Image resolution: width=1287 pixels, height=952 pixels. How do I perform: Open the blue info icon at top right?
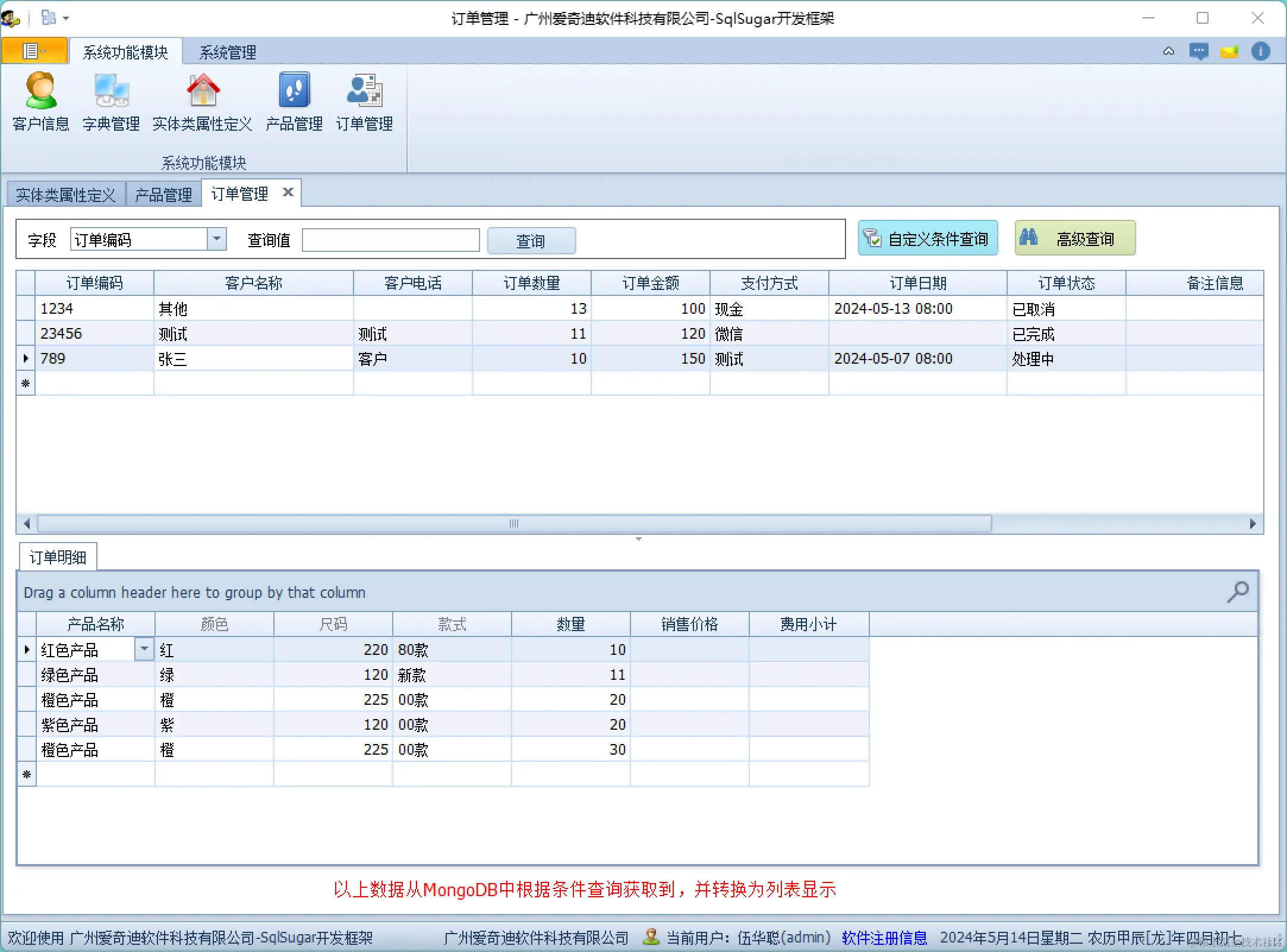coord(1260,51)
